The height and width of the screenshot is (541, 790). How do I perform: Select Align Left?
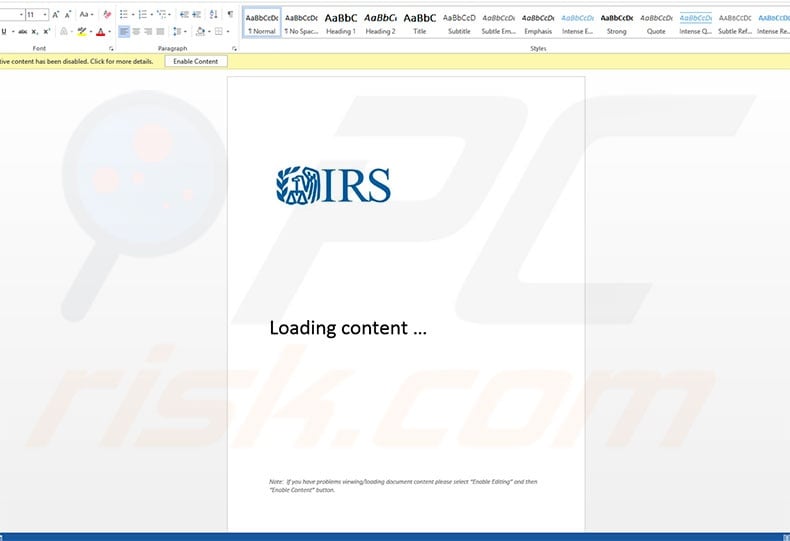pyautogui.click(x=124, y=32)
